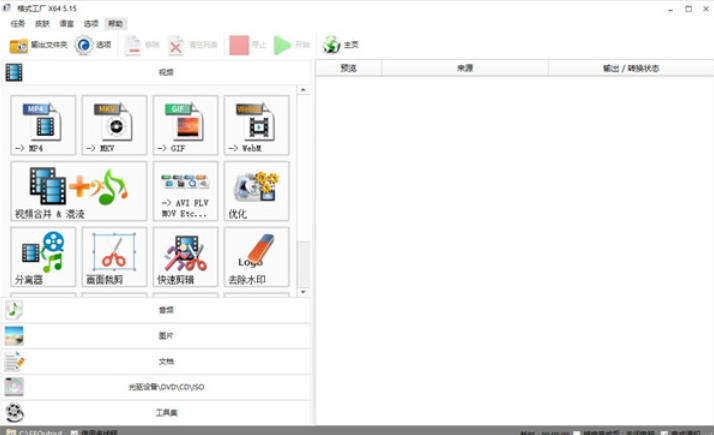Choose the -> MKV conversion icon

[114, 125]
